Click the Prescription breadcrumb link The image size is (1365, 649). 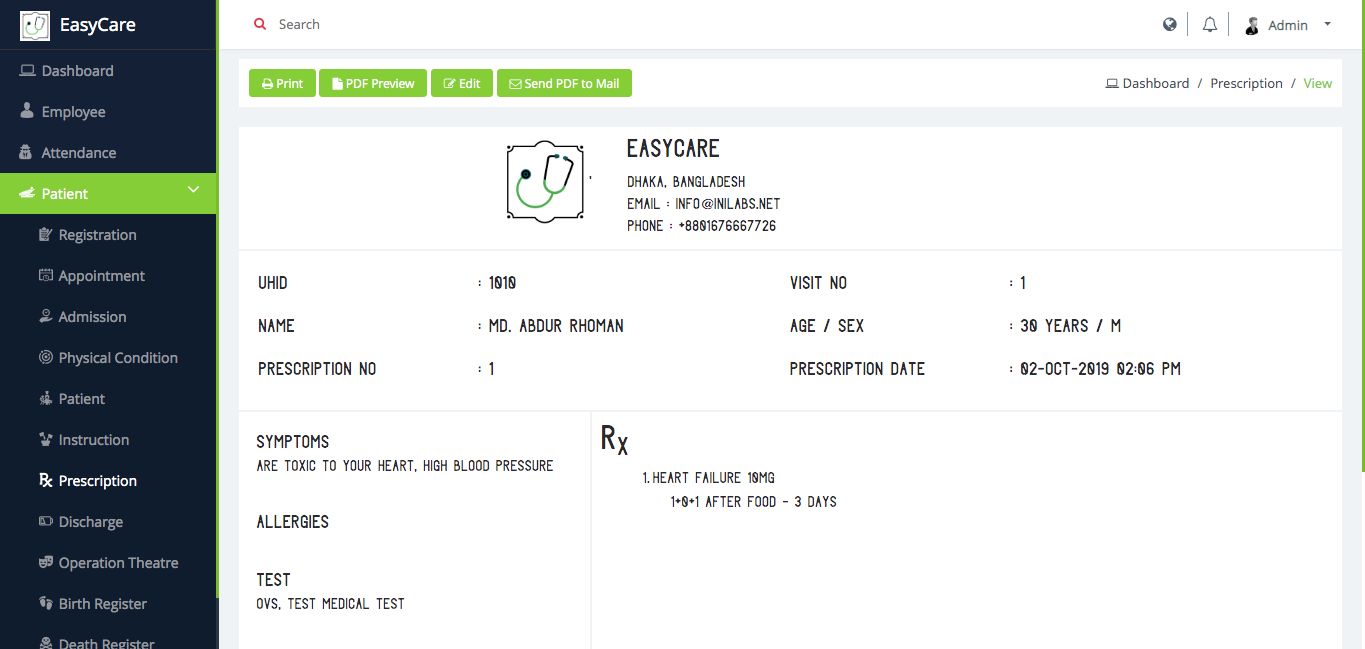(x=1246, y=83)
